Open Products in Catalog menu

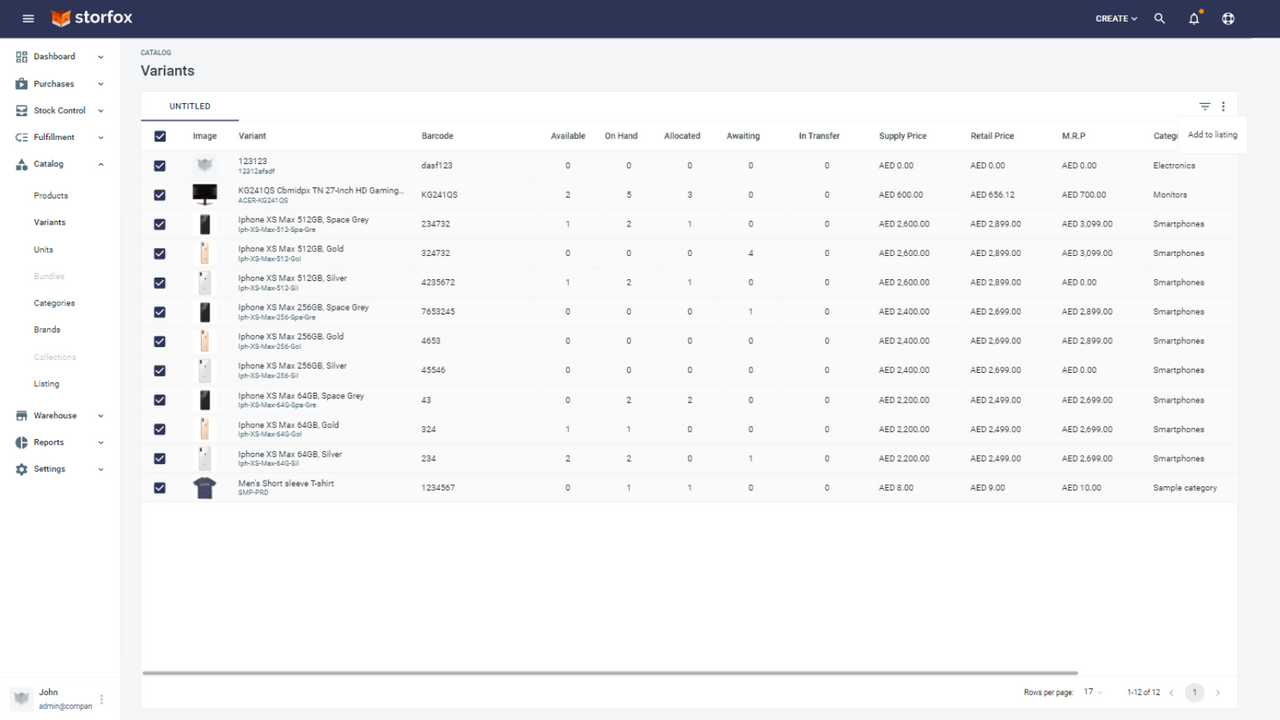point(51,196)
